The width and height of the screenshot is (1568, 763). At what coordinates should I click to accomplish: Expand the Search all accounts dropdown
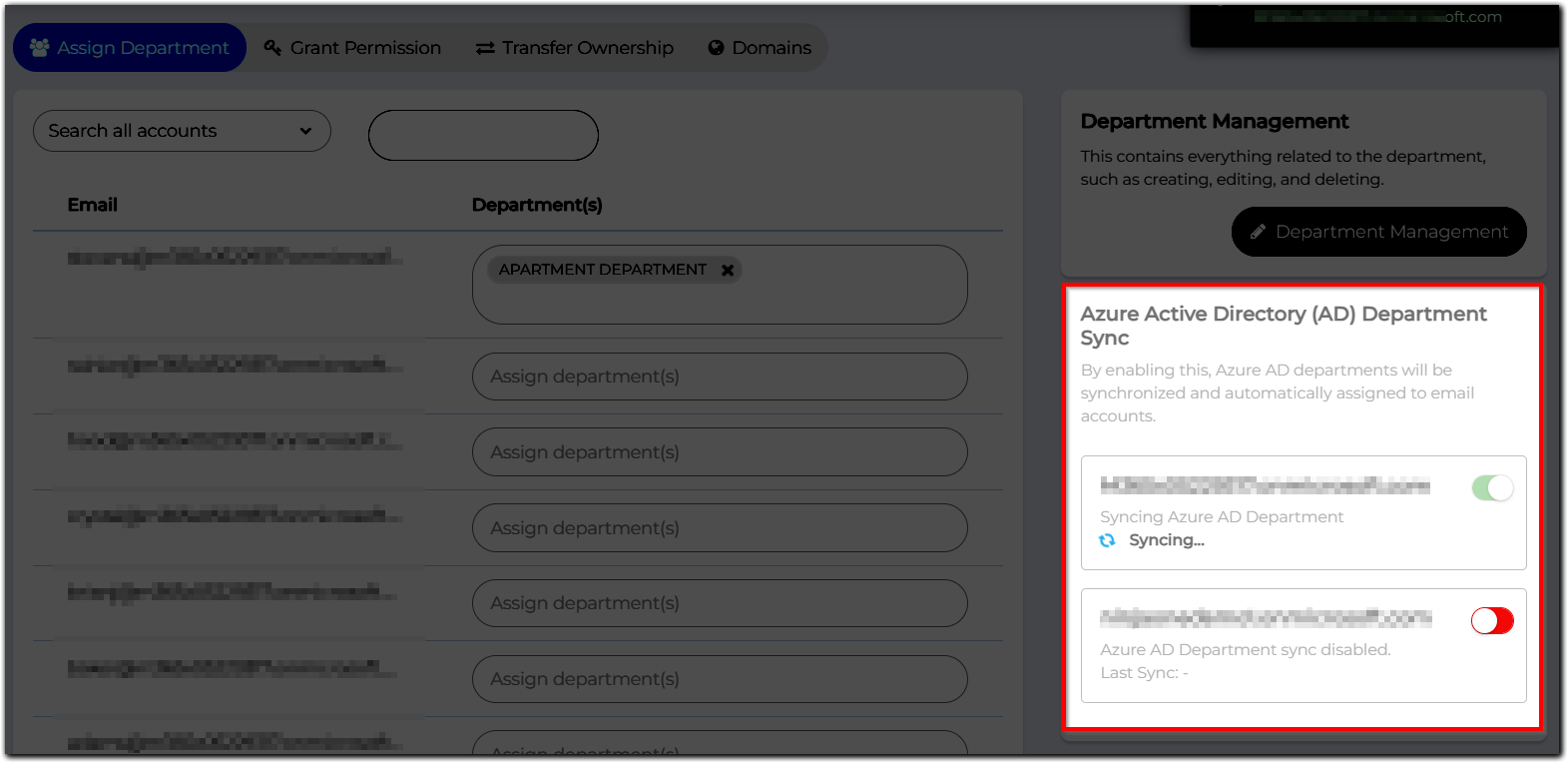[x=182, y=131]
